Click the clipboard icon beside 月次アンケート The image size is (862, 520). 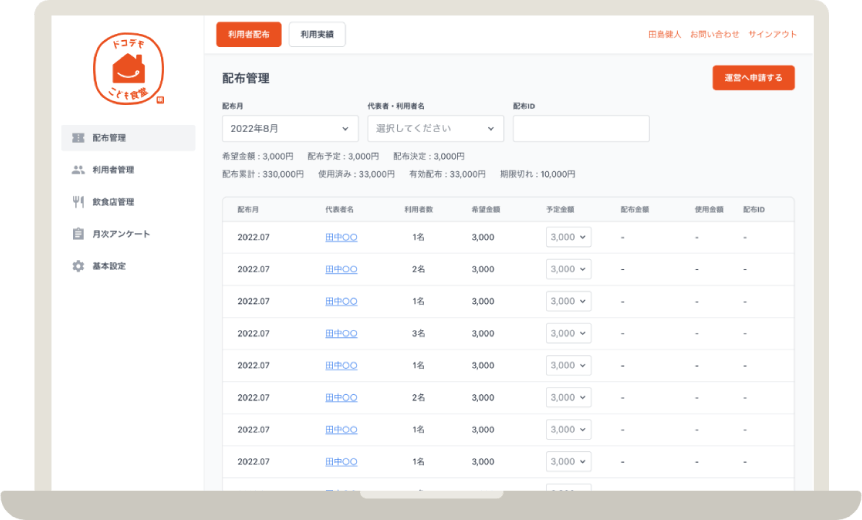point(78,234)
